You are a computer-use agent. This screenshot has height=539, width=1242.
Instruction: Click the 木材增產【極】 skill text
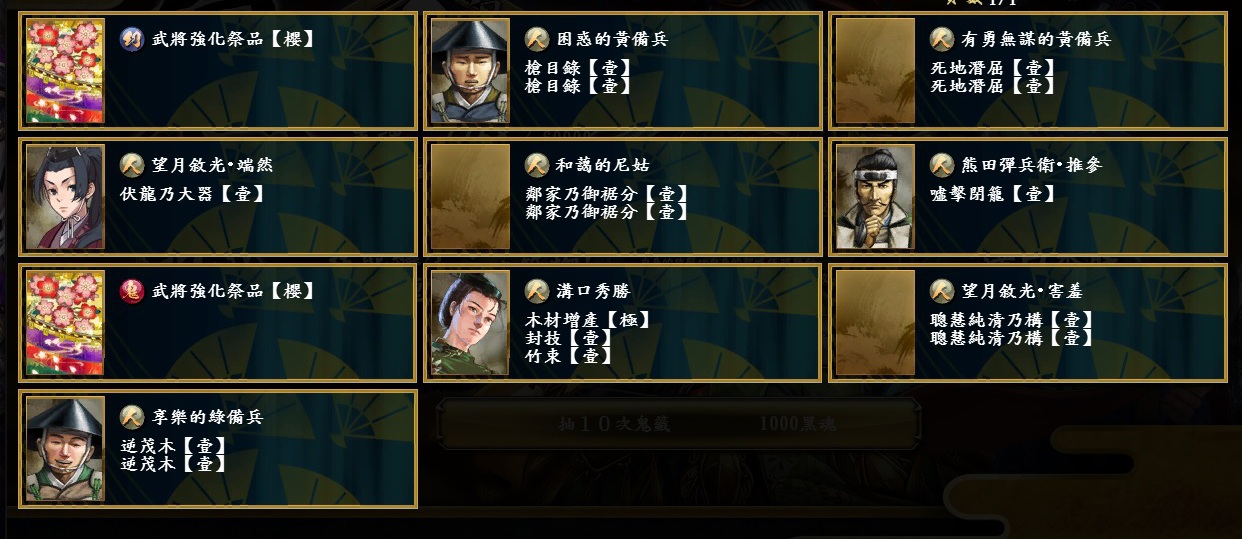(x=589, y=320)
